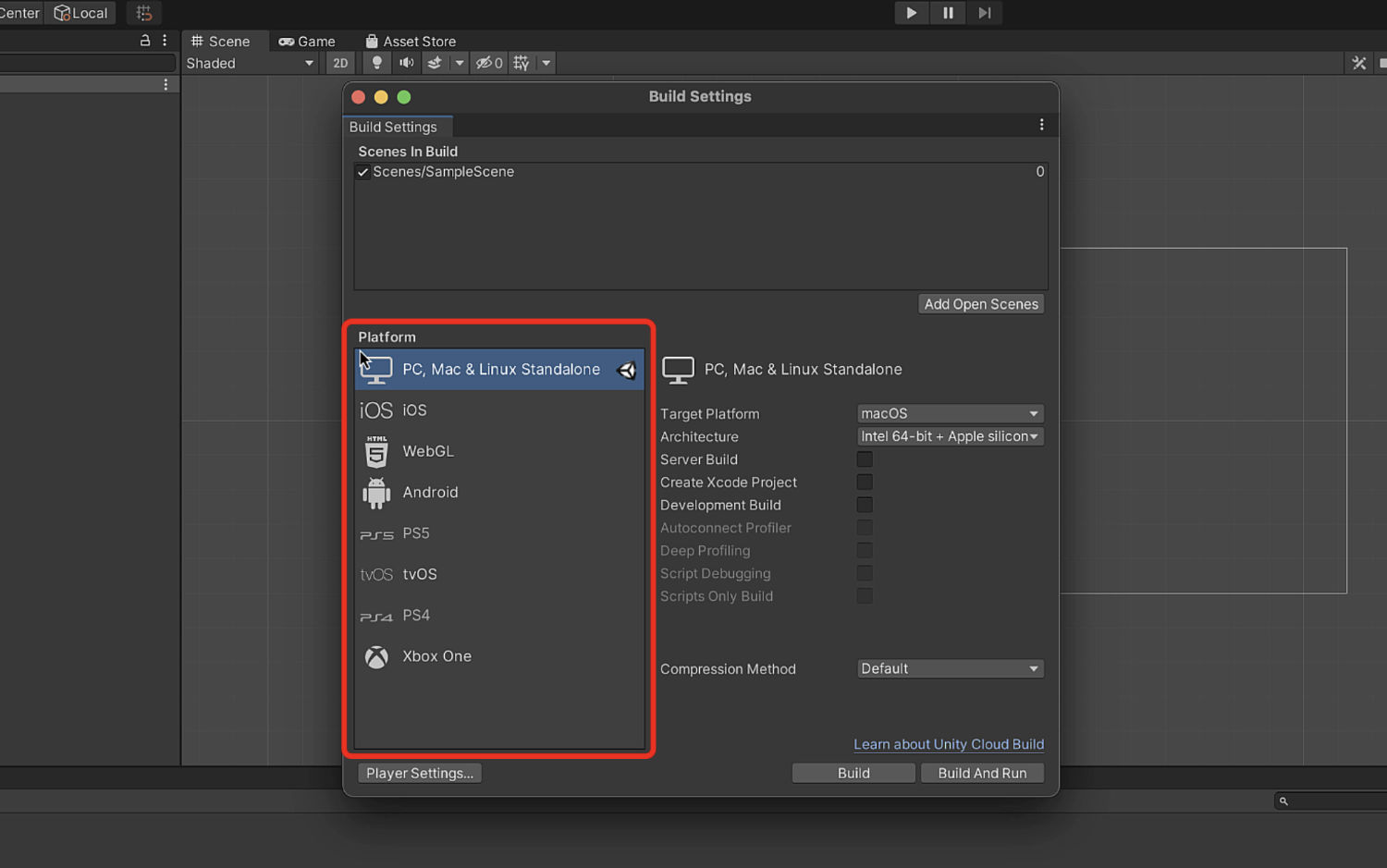Screen dimensions: 1387x868
Task: Click the Play button in the toolbar
Action: [x=911, y=13]
